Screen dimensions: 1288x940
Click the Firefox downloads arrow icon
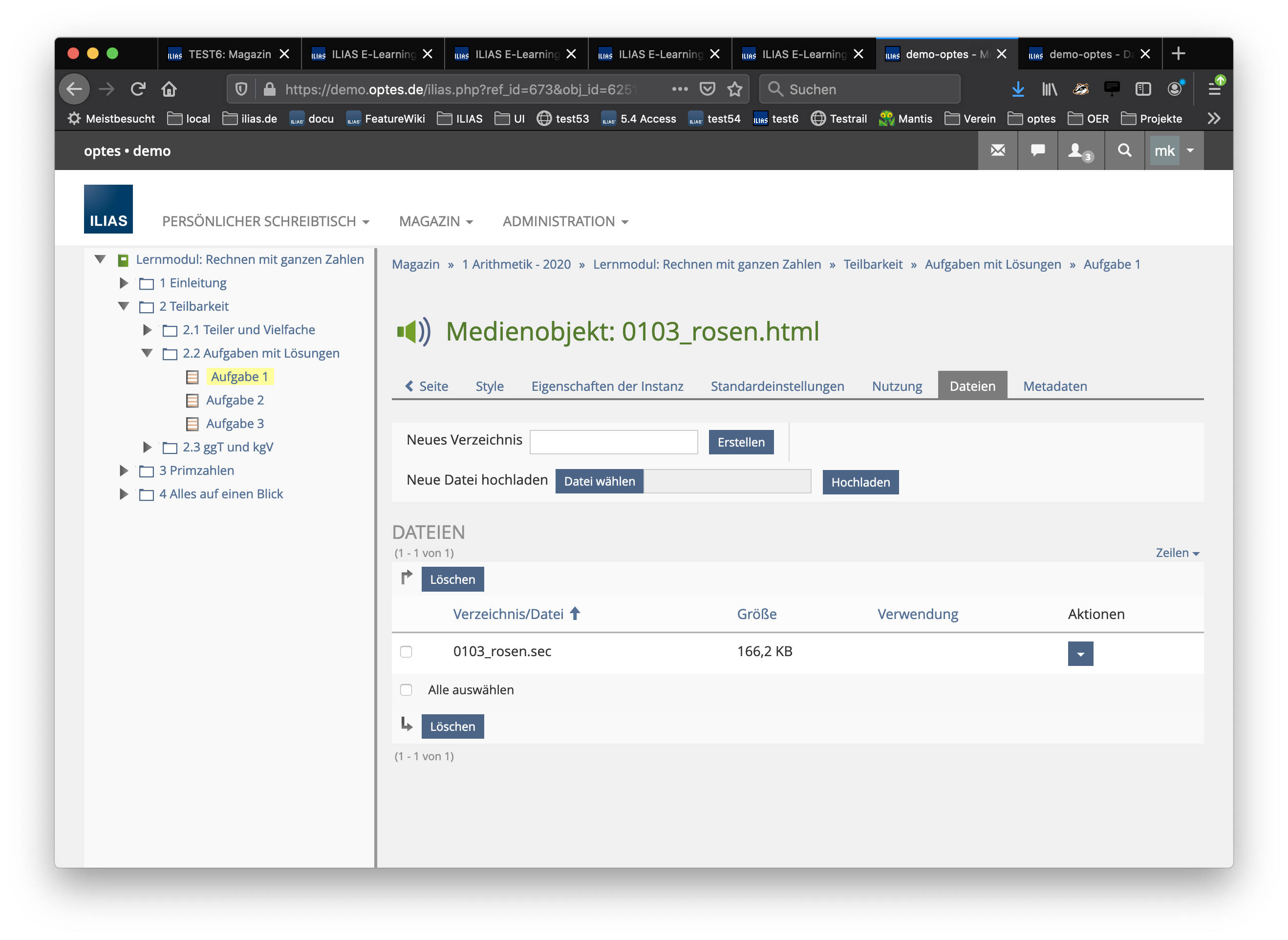click(1018, 89)
